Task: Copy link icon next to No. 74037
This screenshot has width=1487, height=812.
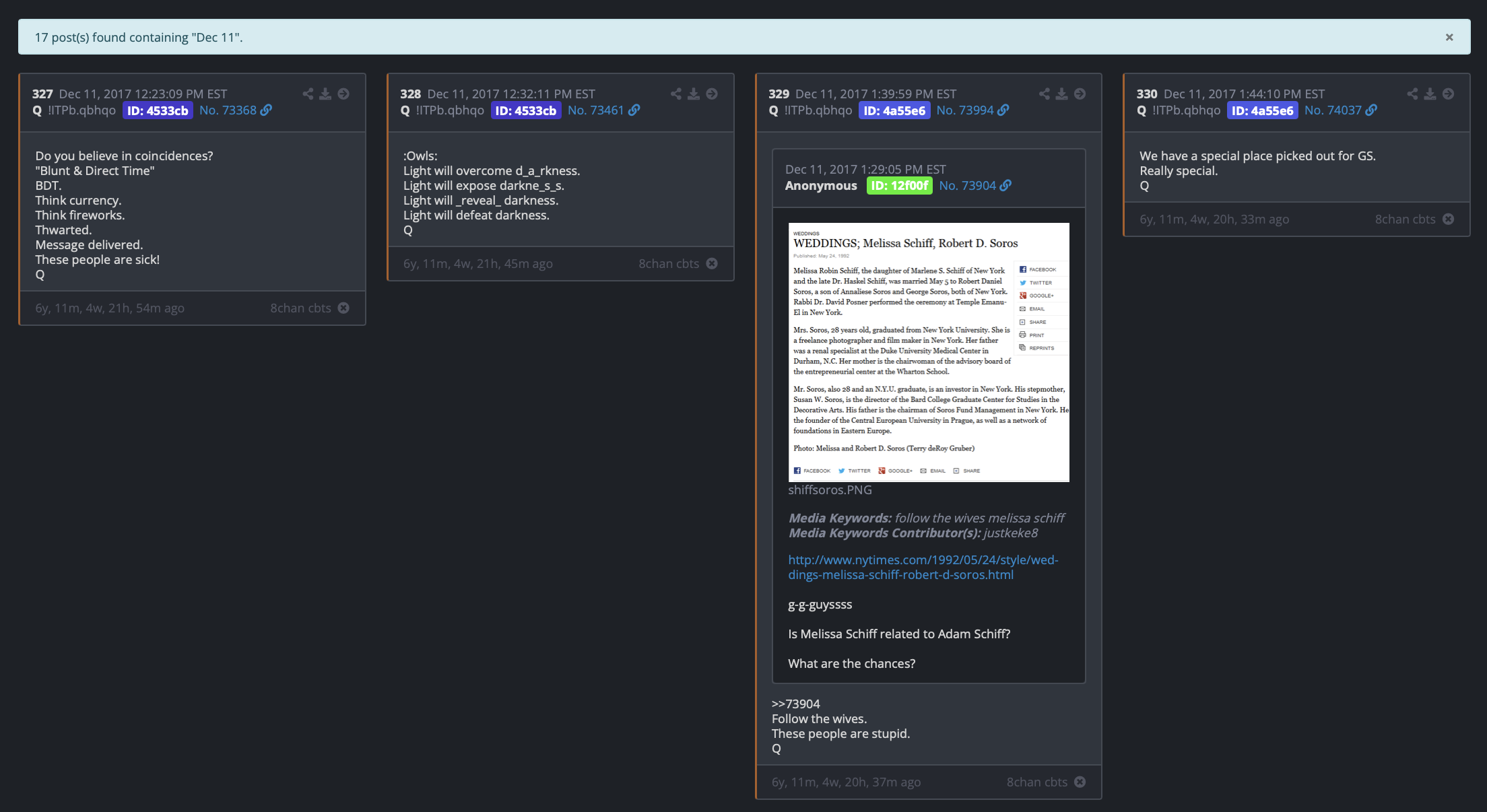Action: tap(1372, 110)
